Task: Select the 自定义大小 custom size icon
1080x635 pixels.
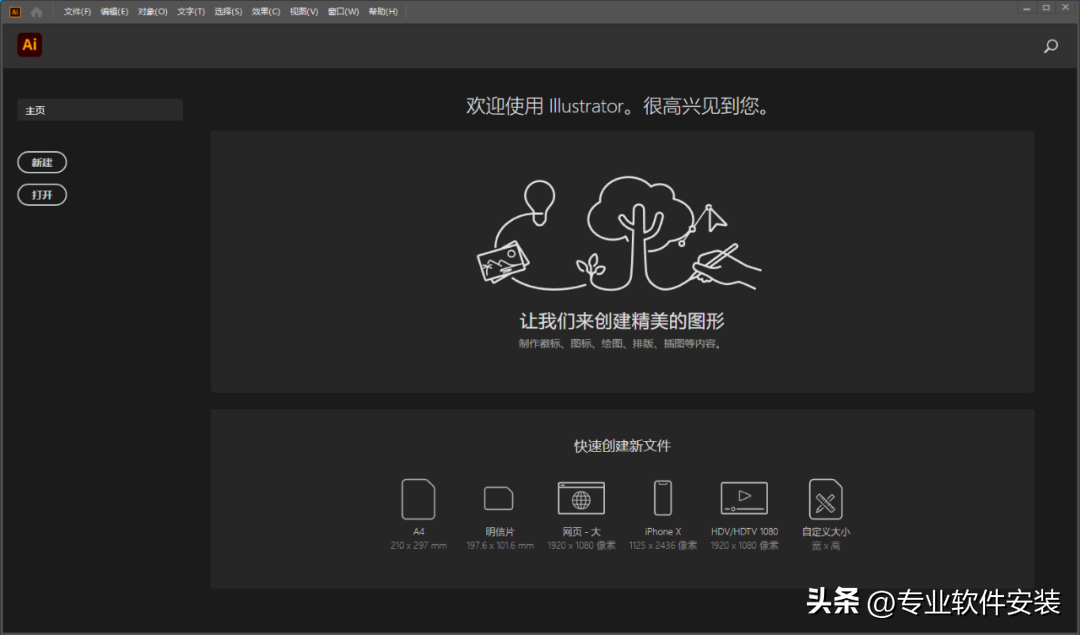Action: tap(825, 499)
